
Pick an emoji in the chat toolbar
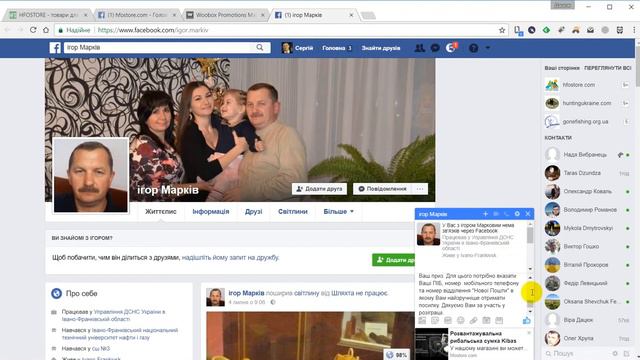point(460,320)
